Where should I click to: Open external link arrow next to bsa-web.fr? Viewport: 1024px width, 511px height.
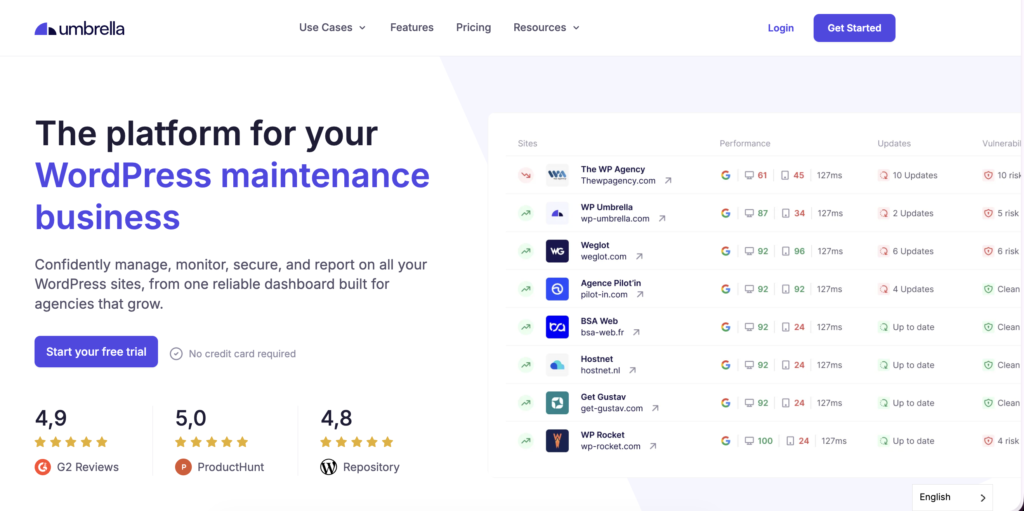(x=636, y=333)
